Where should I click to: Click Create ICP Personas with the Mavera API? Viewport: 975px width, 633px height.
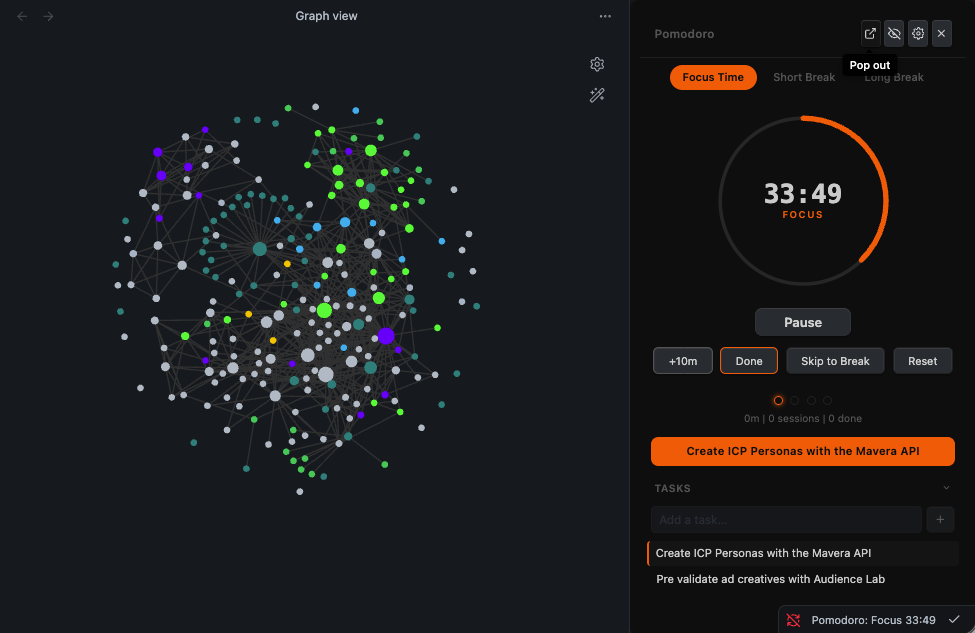pos(802,451)
